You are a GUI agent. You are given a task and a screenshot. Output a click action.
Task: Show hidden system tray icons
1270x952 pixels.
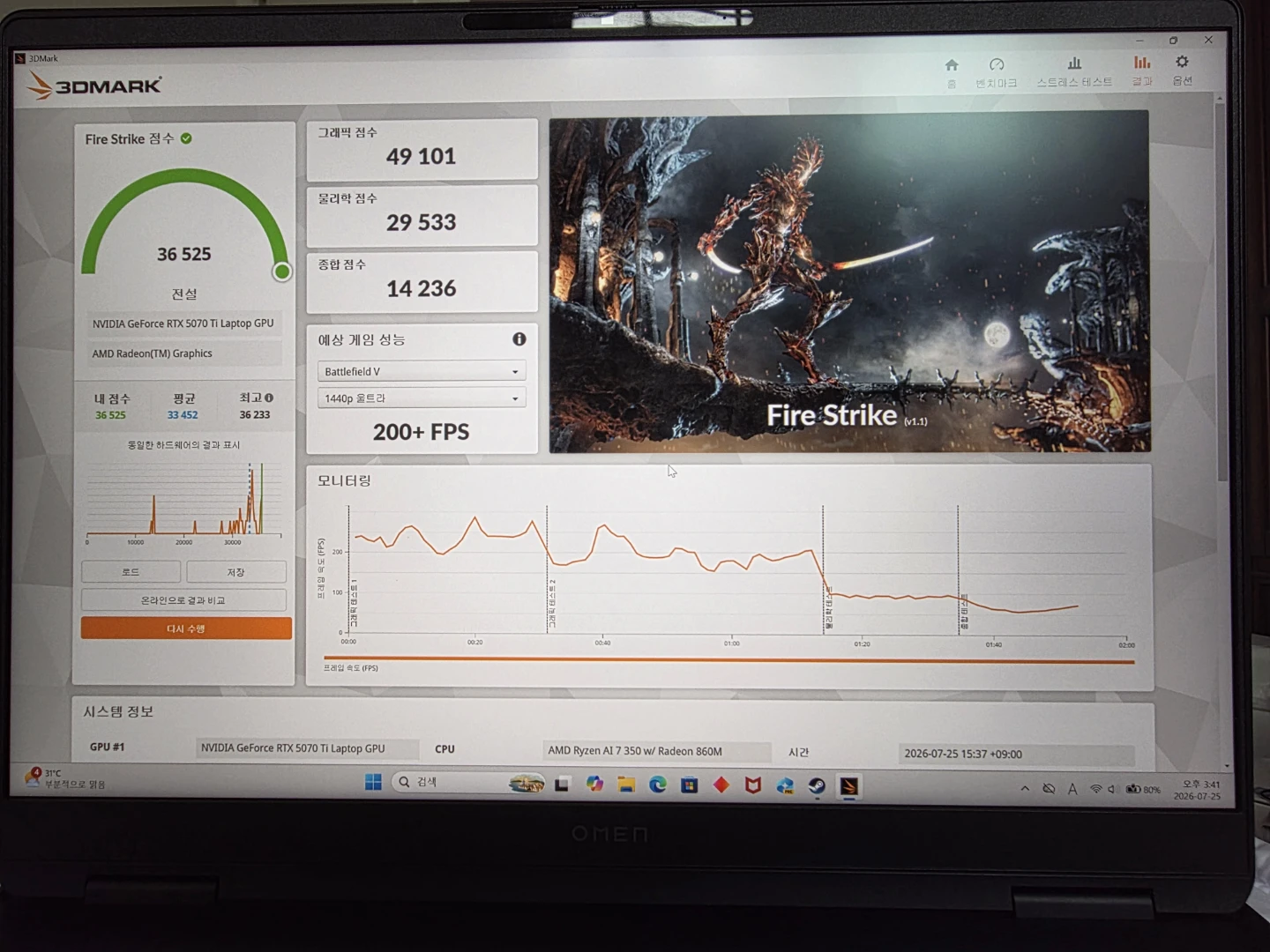(x=1025, y=789)
